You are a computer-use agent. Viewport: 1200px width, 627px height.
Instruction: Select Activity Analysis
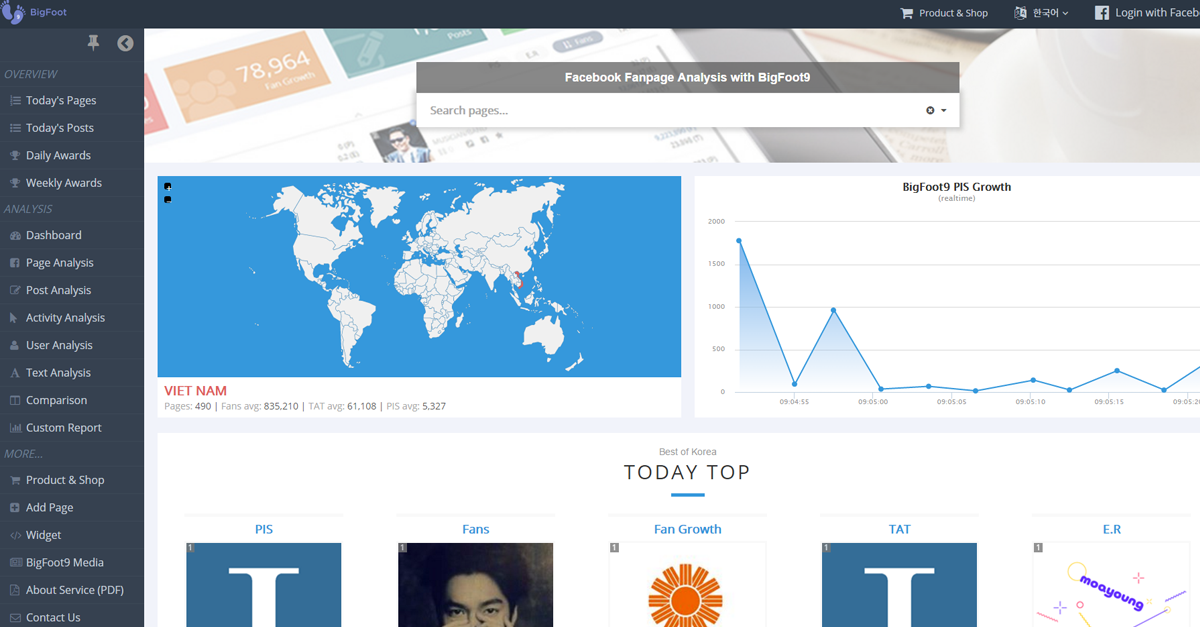[72, 318]
